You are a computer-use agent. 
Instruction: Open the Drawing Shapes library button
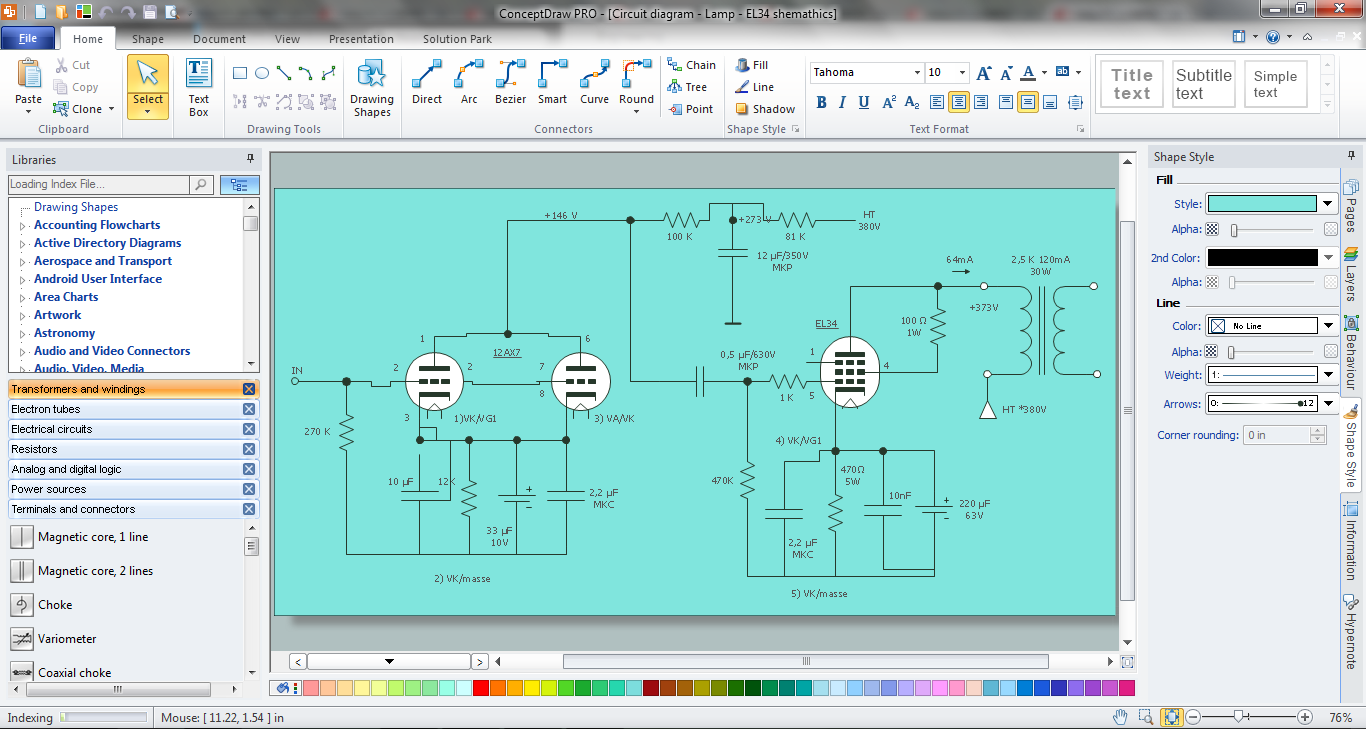point(371,88)
